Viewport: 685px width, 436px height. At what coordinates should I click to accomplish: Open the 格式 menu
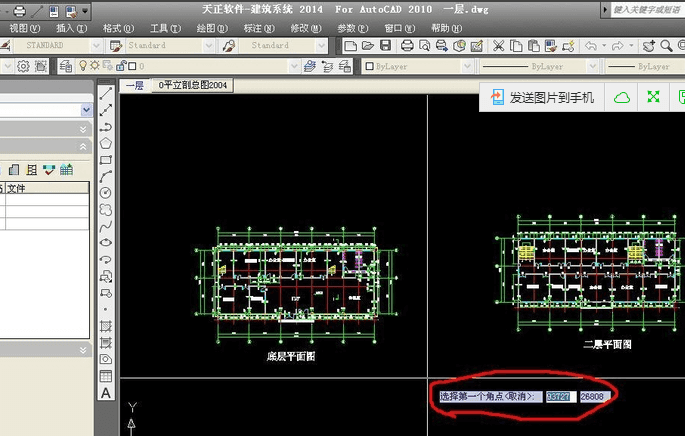tap(118, 28)
